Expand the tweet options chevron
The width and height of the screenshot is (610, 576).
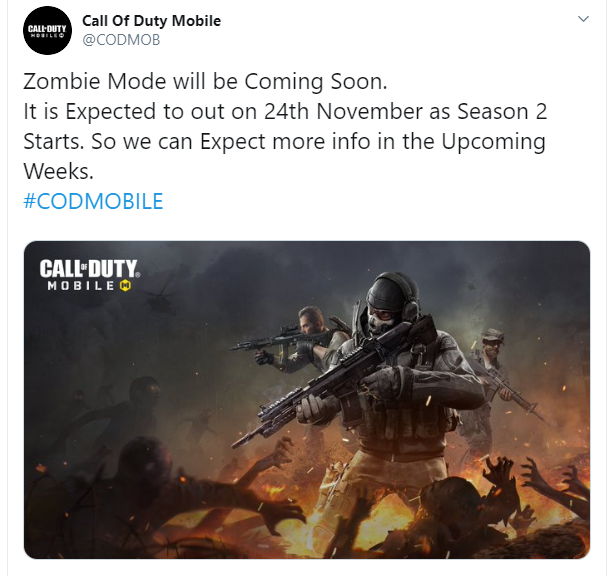[583, 19]
